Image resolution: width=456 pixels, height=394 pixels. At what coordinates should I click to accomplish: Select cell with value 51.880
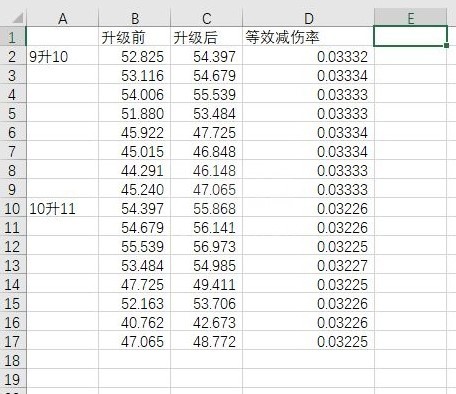pyautogui.click(x=135, y=113)
